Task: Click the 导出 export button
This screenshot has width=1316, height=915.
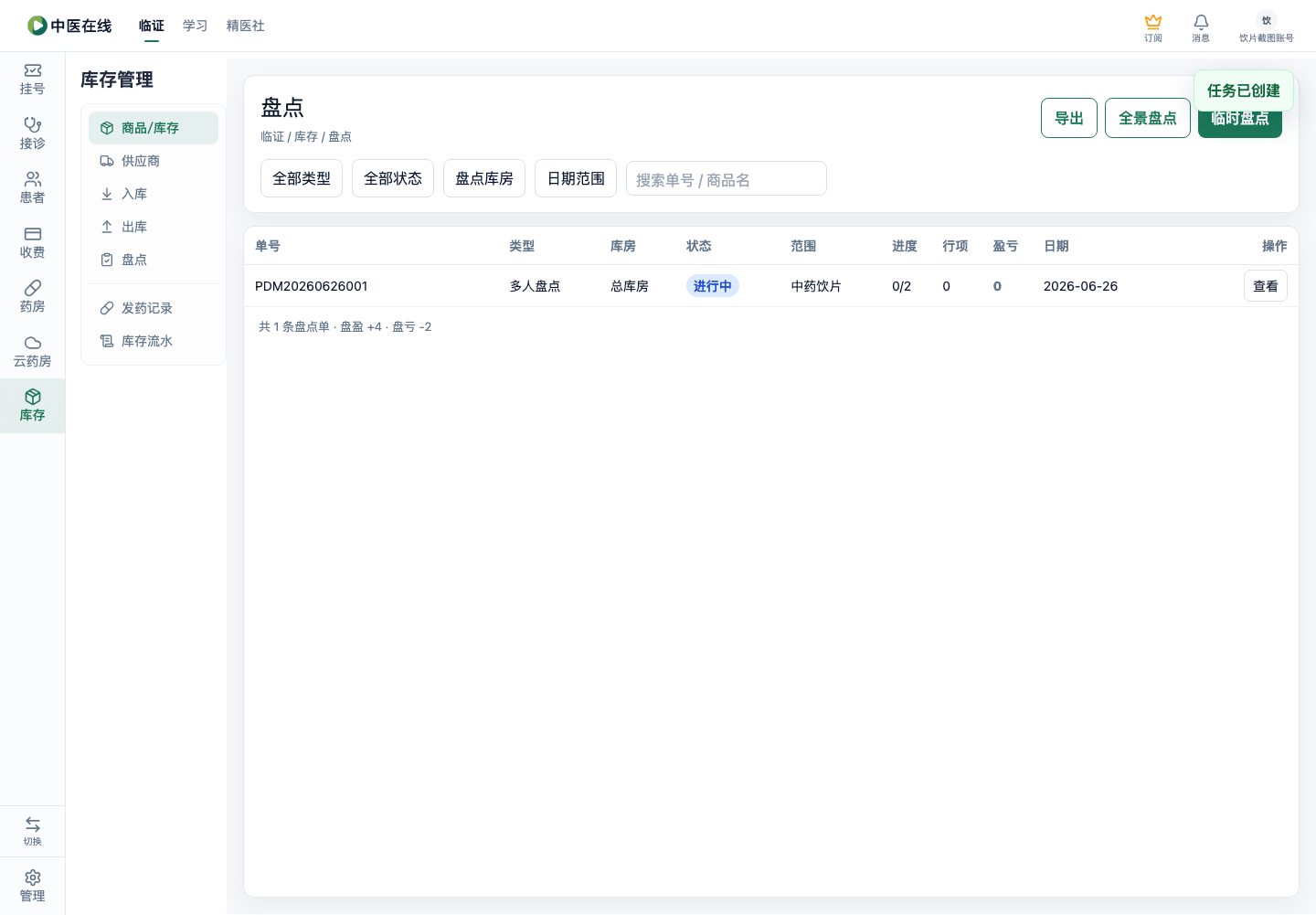Action: (x=1069, y=118)
